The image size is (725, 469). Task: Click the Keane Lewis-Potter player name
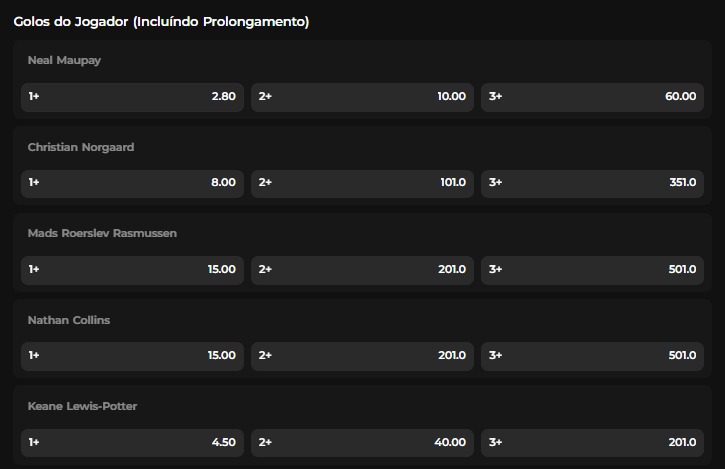pyautogui.click(x=81, y=406)
